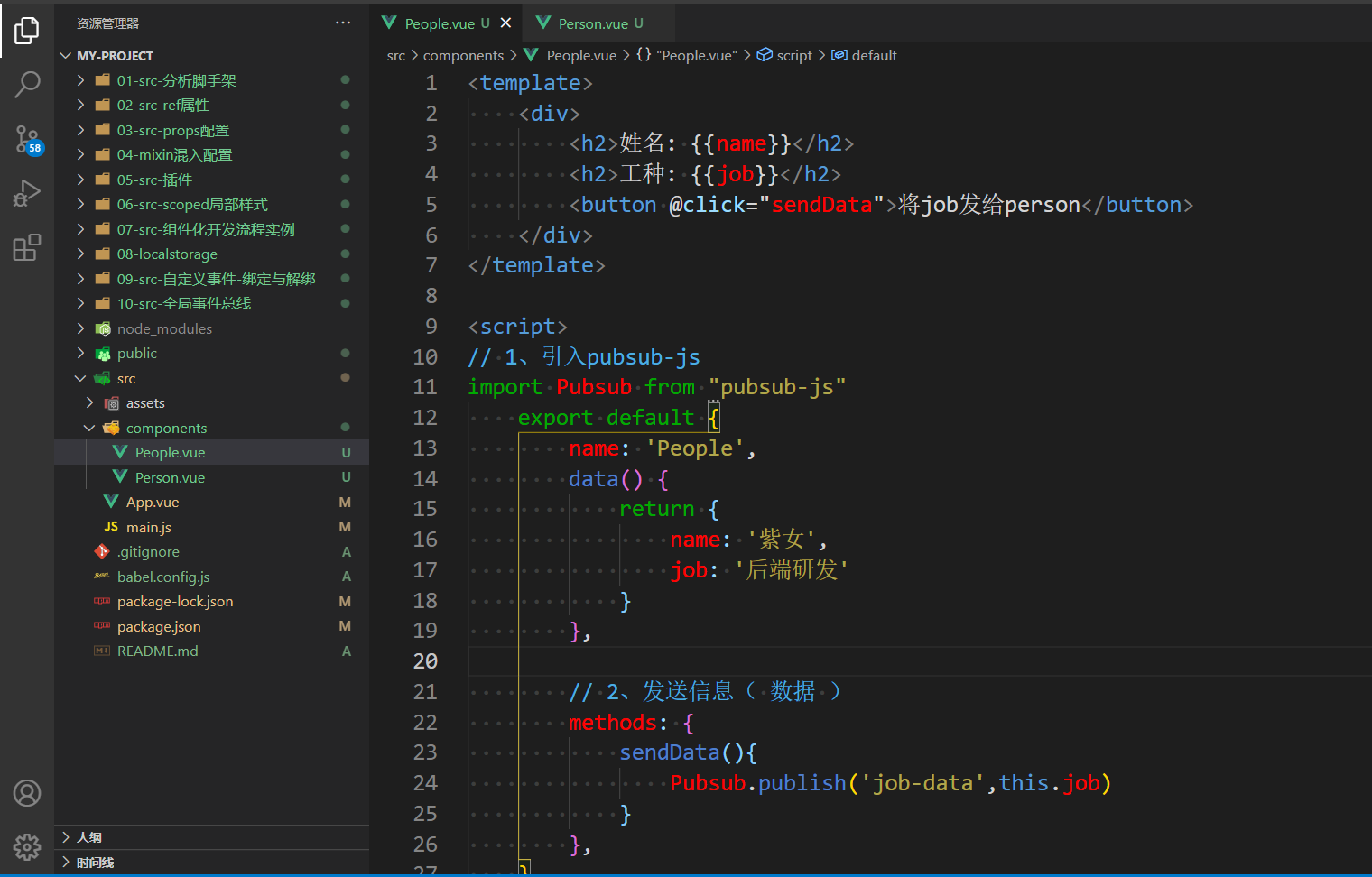The width and height of the screenshot is (1372, 877).
Task: Expand the 03-src-props配置 folder
Action: 212,130
